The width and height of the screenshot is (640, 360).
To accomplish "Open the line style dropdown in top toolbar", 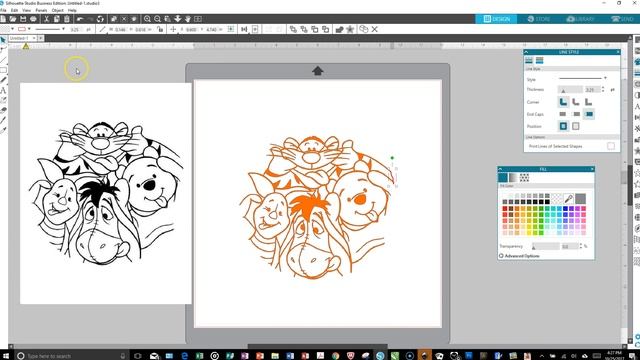I will point(63,29).
